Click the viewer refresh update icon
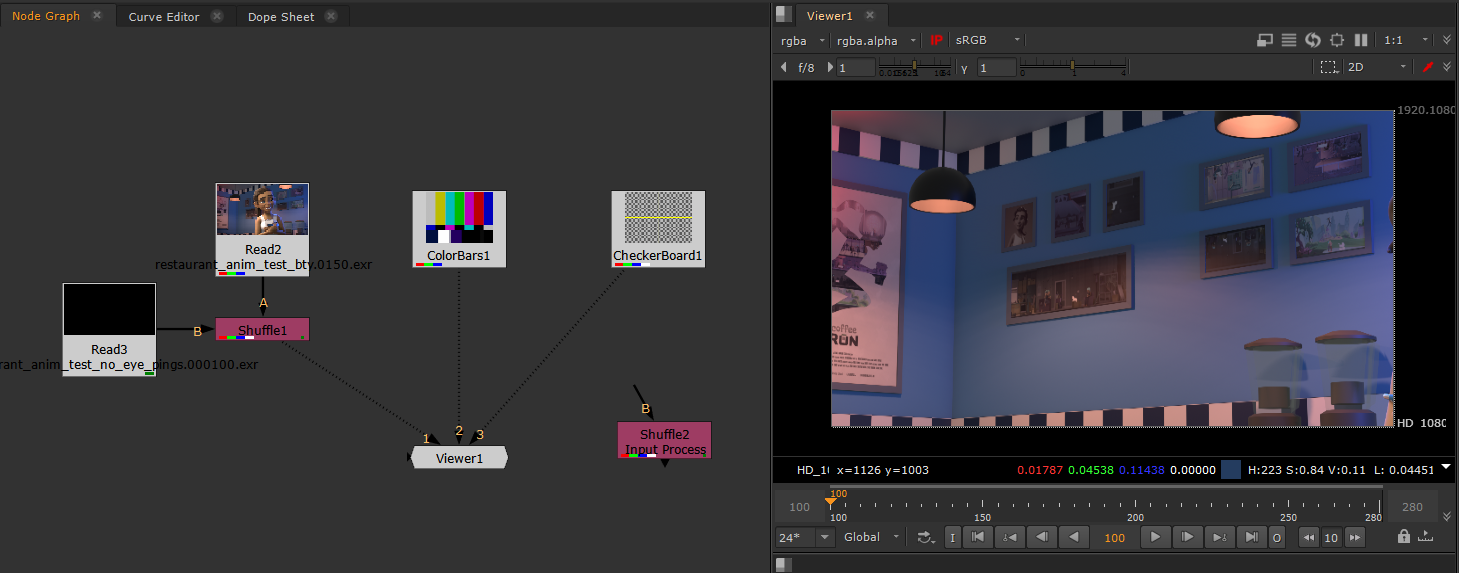 (x=1313, y=40)
